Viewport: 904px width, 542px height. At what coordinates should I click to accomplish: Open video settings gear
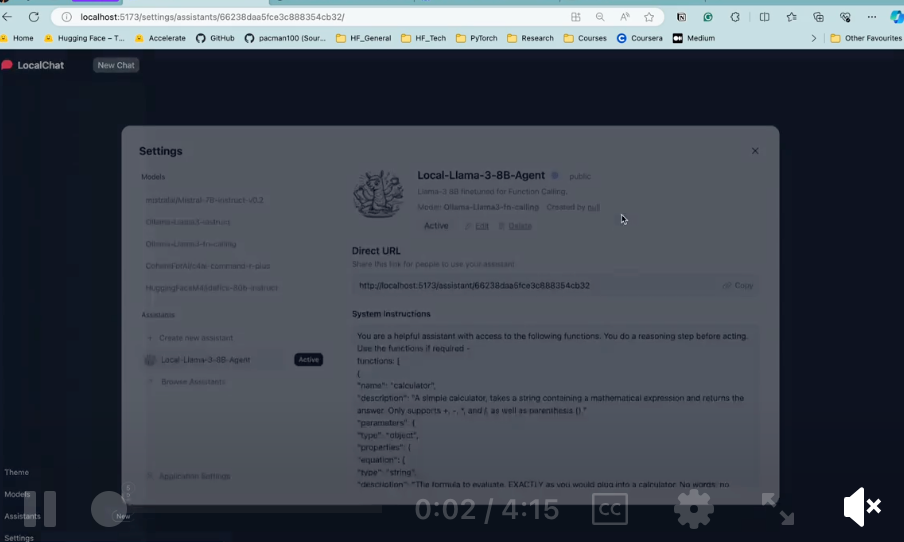point(694,509)
